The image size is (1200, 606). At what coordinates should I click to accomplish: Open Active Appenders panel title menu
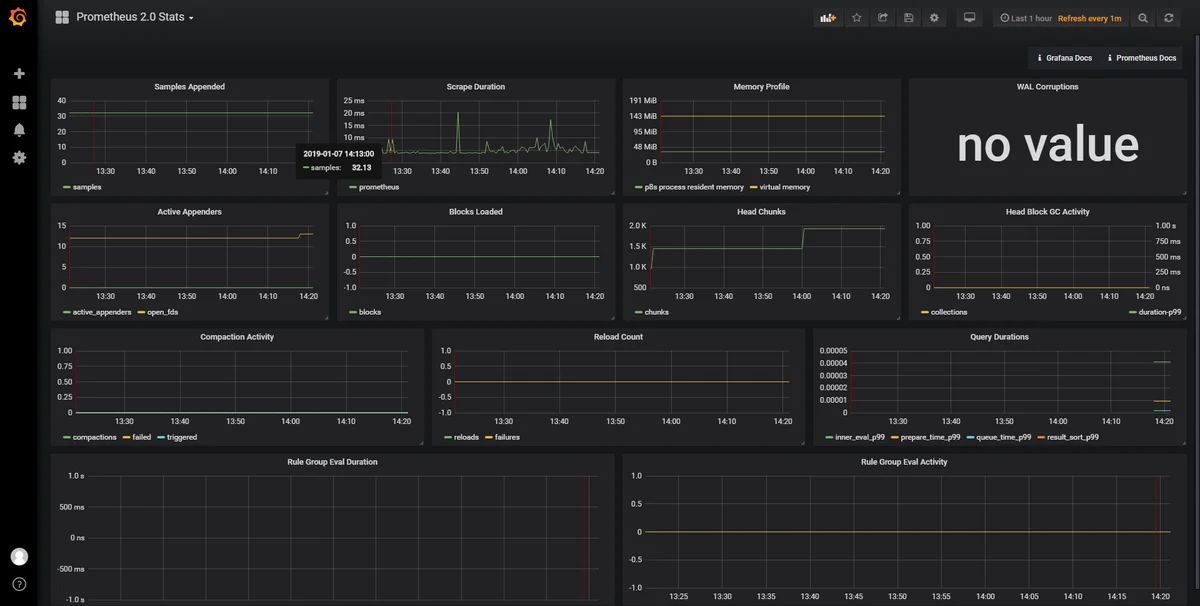click(x=189, y=212)
